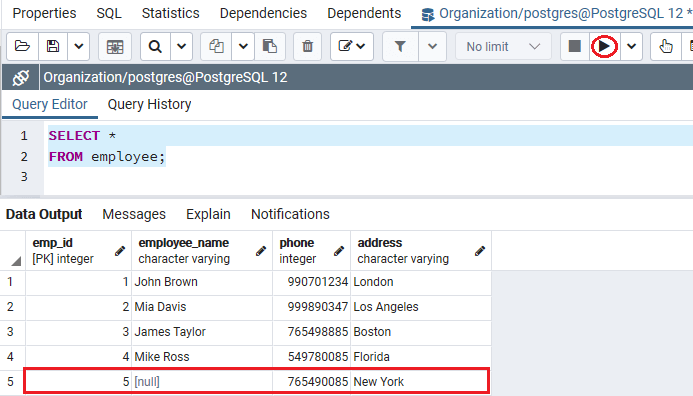This screenshot has width=693, height=396.
Task: Select the Query Editor tab
Action: pos(50,104)
